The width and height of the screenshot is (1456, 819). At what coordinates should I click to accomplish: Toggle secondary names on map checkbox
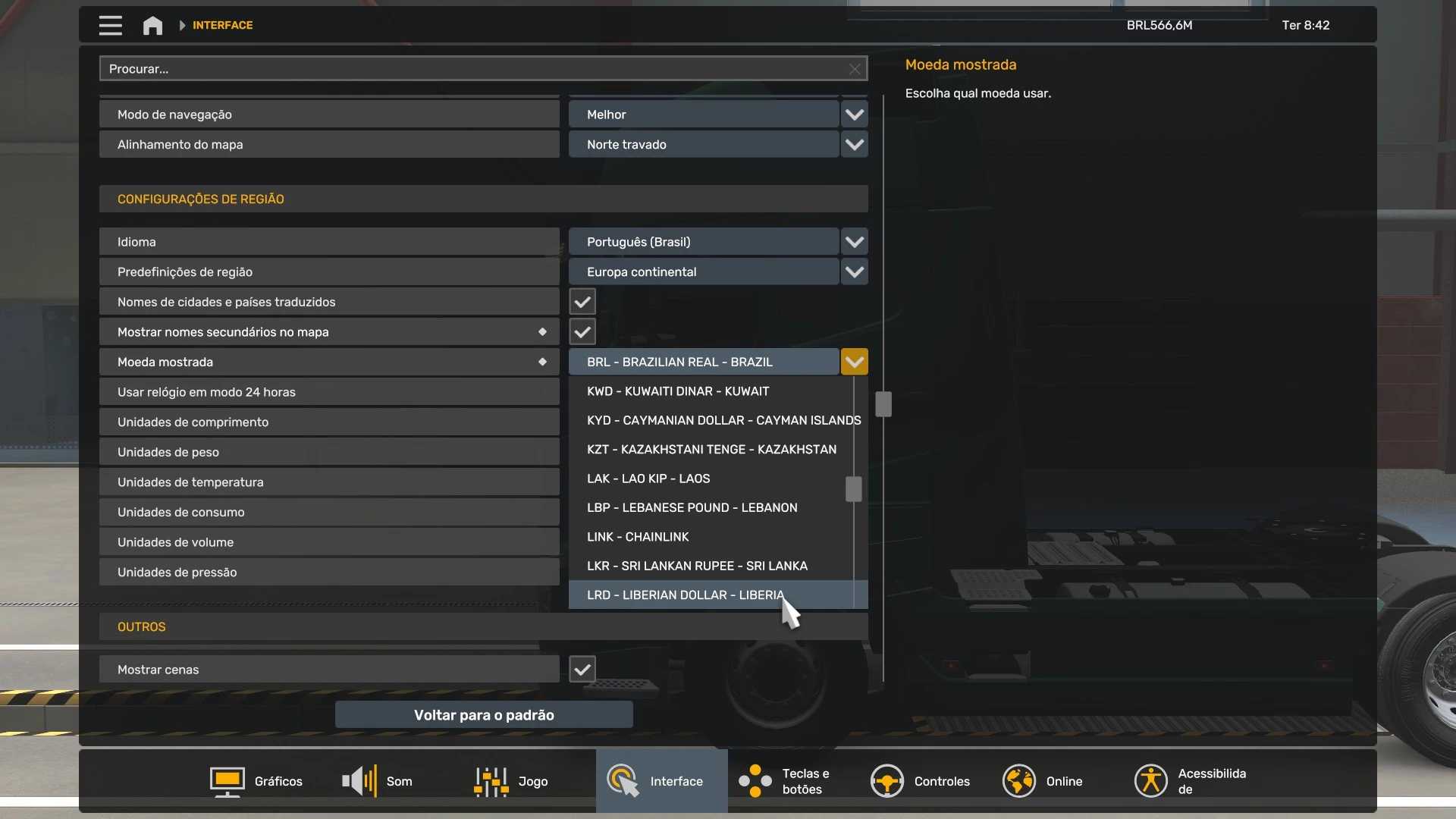[582, 332]
